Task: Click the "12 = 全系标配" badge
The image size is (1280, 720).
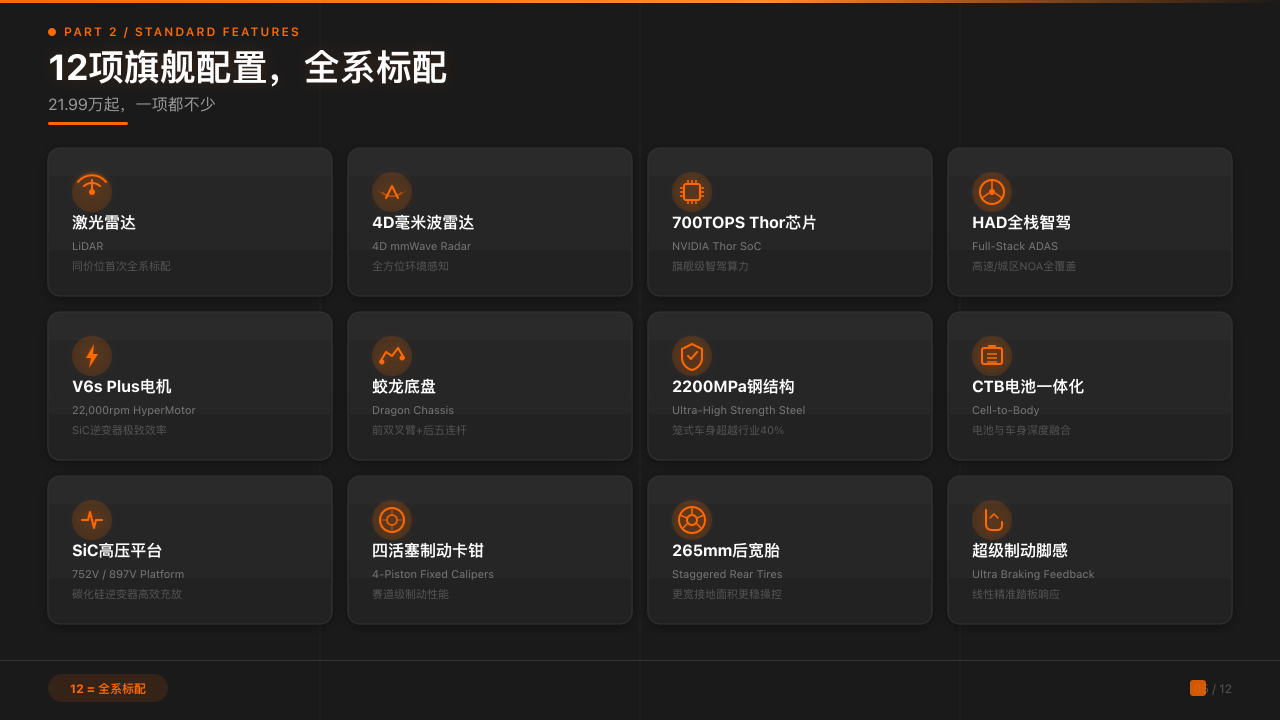Action: pos(107,688)
